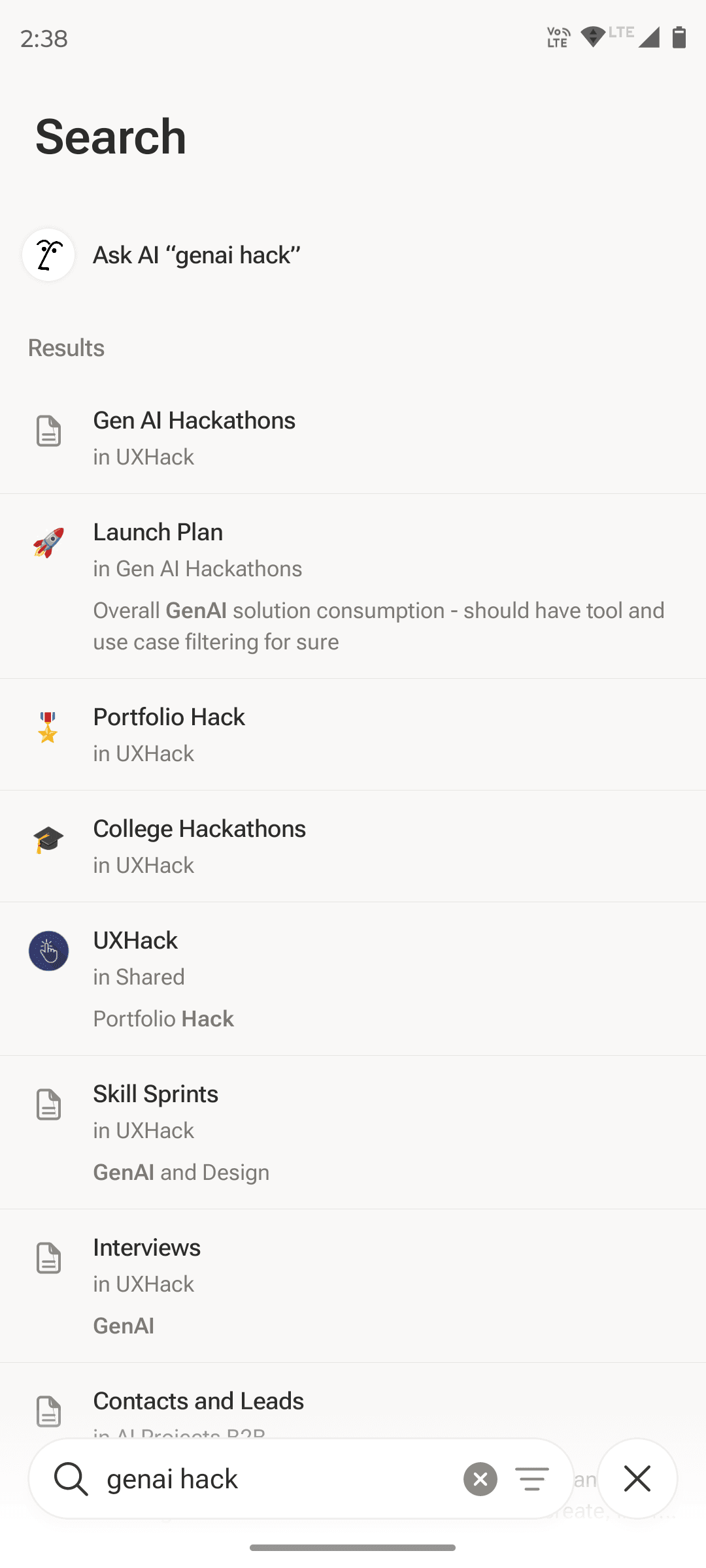Open the search filter options icon
Screen dimensions: 706x1568
[x=532, y=1478]
